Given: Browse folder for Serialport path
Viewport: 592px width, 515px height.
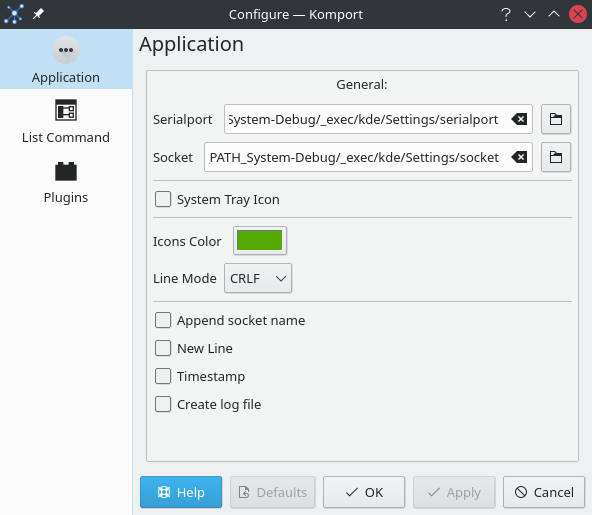Looking at the screenshot, I should pos(556,119).
